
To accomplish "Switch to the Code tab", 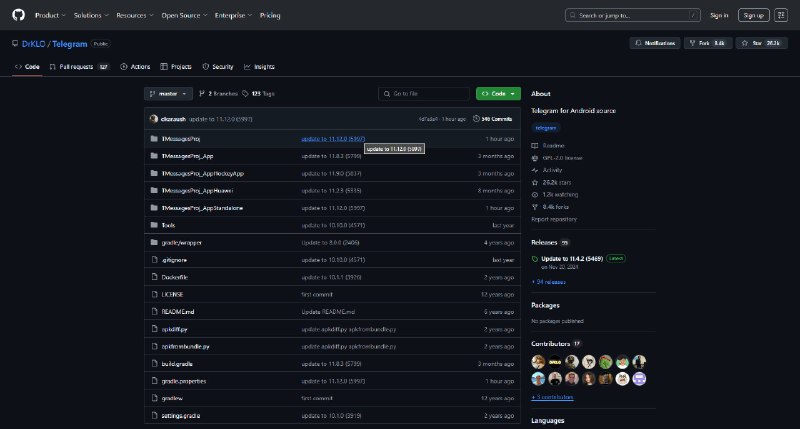I will (27, 67).
